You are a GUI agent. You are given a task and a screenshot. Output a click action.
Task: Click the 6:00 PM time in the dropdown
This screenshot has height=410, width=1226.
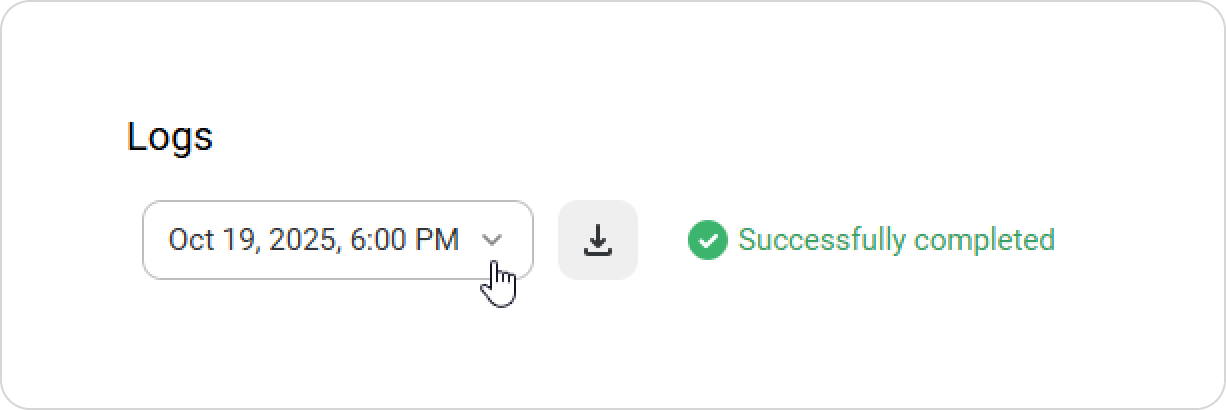tap(405, 240)
